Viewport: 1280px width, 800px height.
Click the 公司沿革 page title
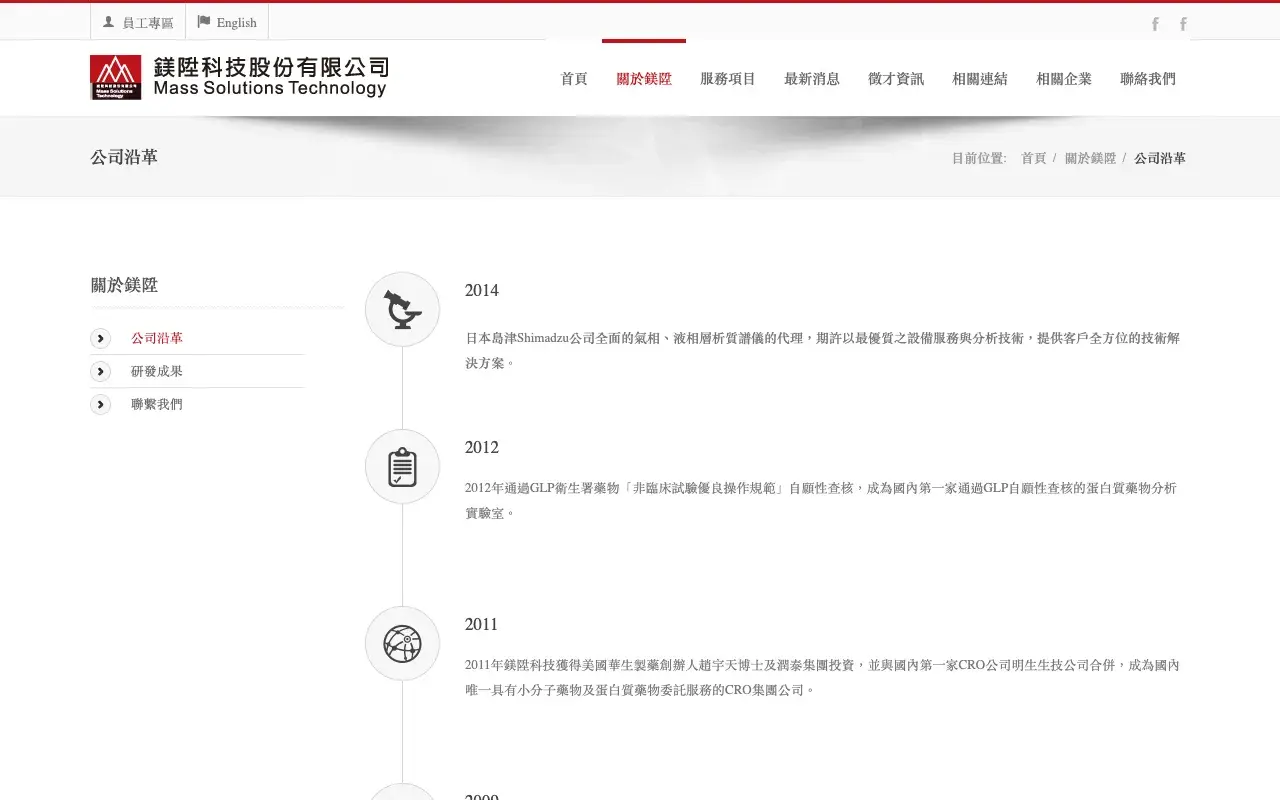click(124, 158)
